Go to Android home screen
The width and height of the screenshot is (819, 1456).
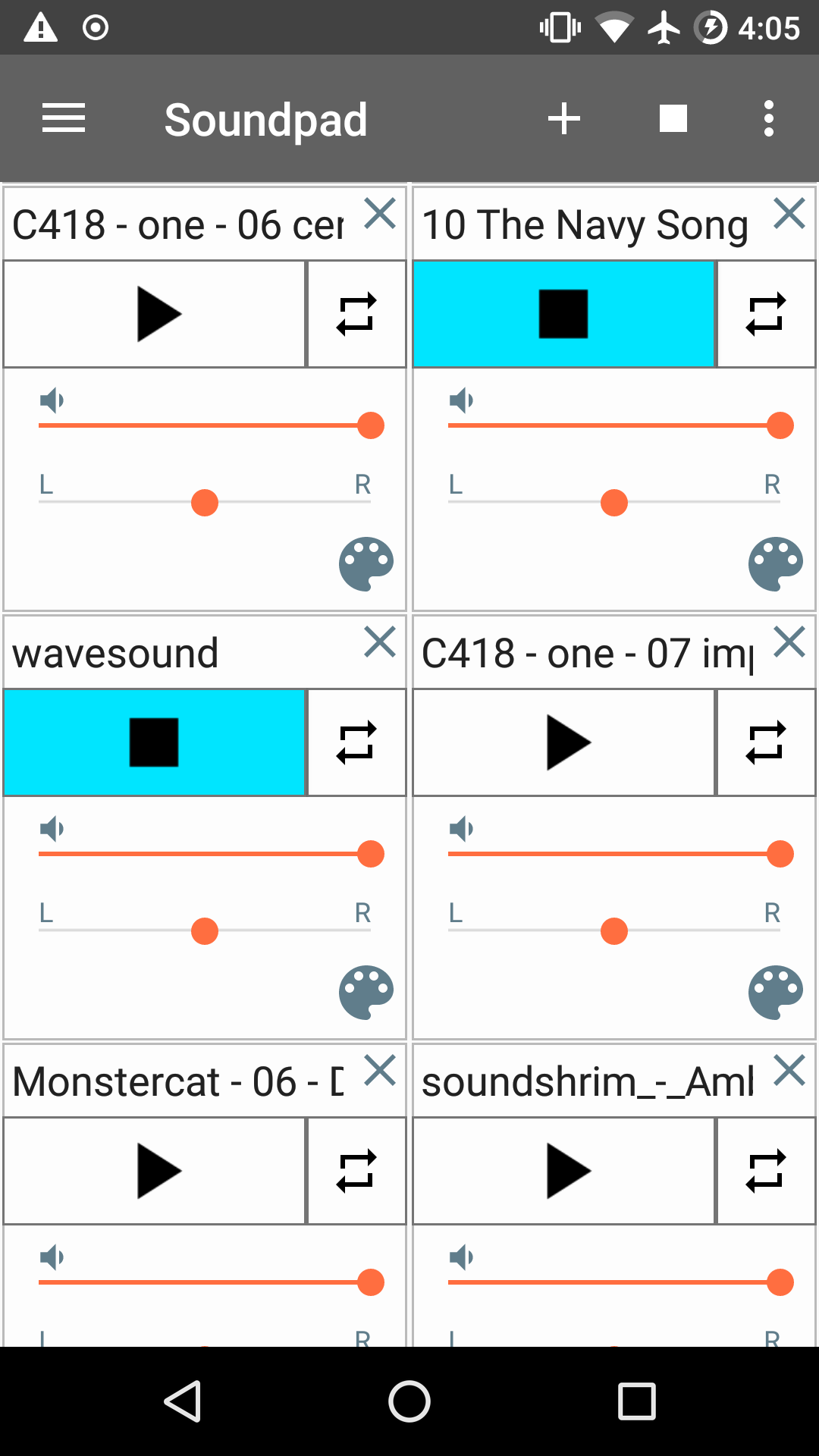[409, 1401]
